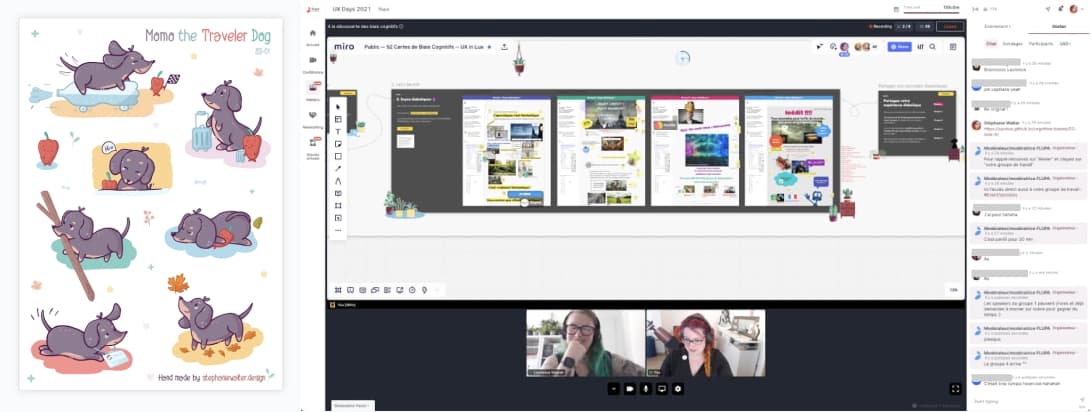
Task: Open Miro board search magnifier
Action: [932, 47]
